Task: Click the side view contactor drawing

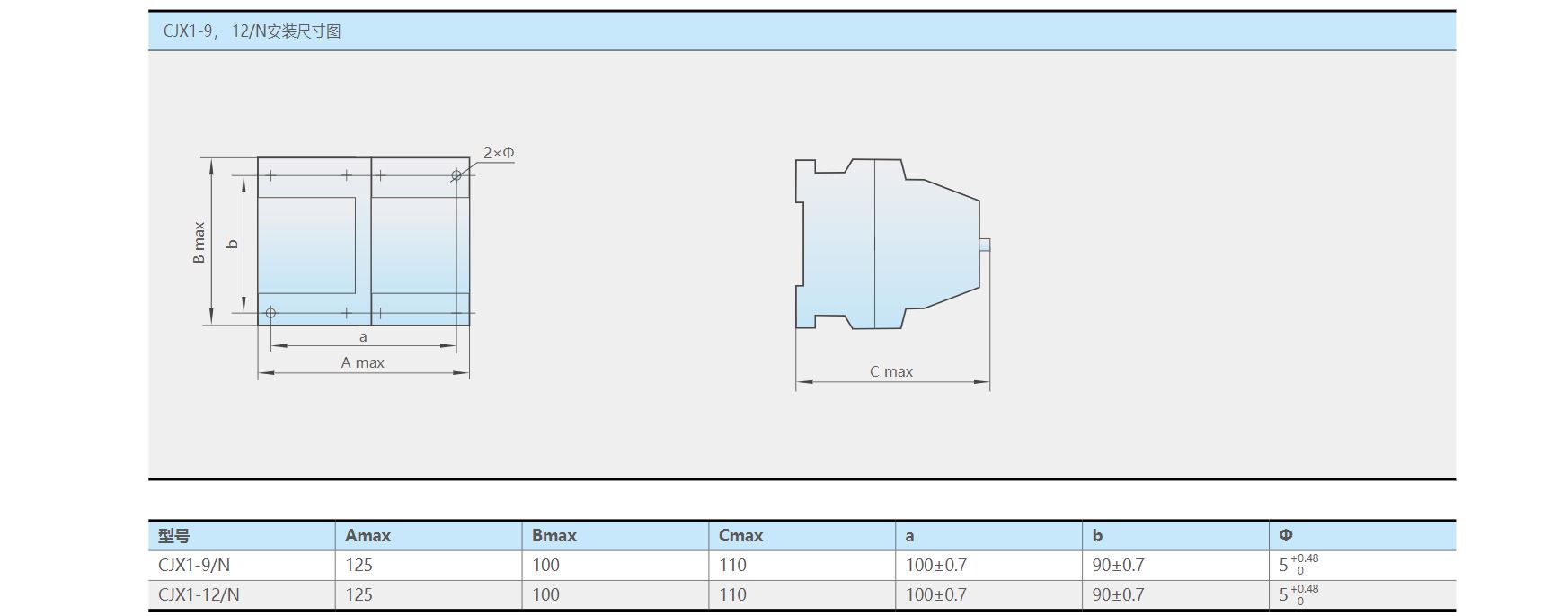Action: coord(892,245)
